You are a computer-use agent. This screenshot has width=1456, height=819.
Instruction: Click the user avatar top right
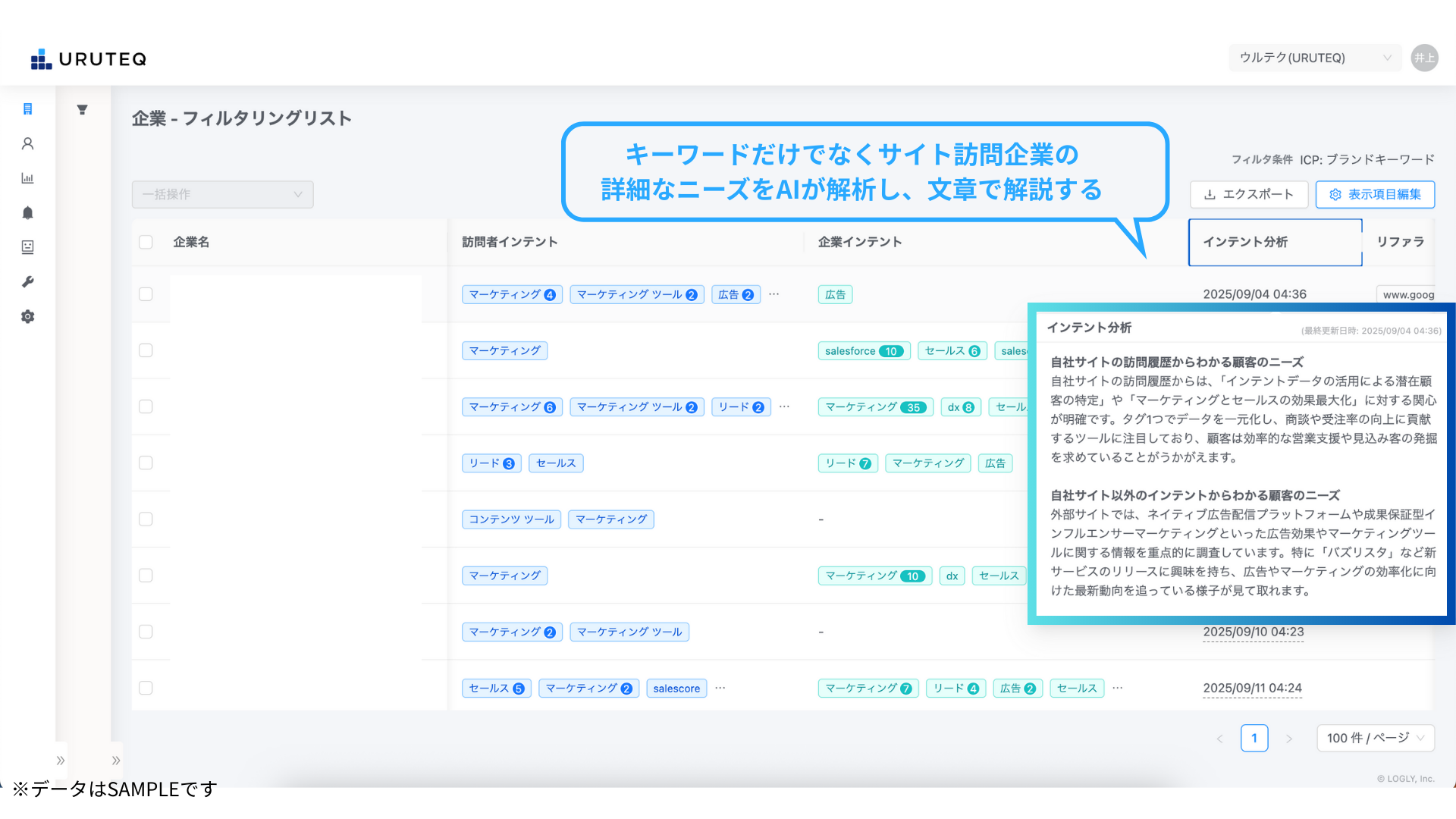[x=1424, y=58]
